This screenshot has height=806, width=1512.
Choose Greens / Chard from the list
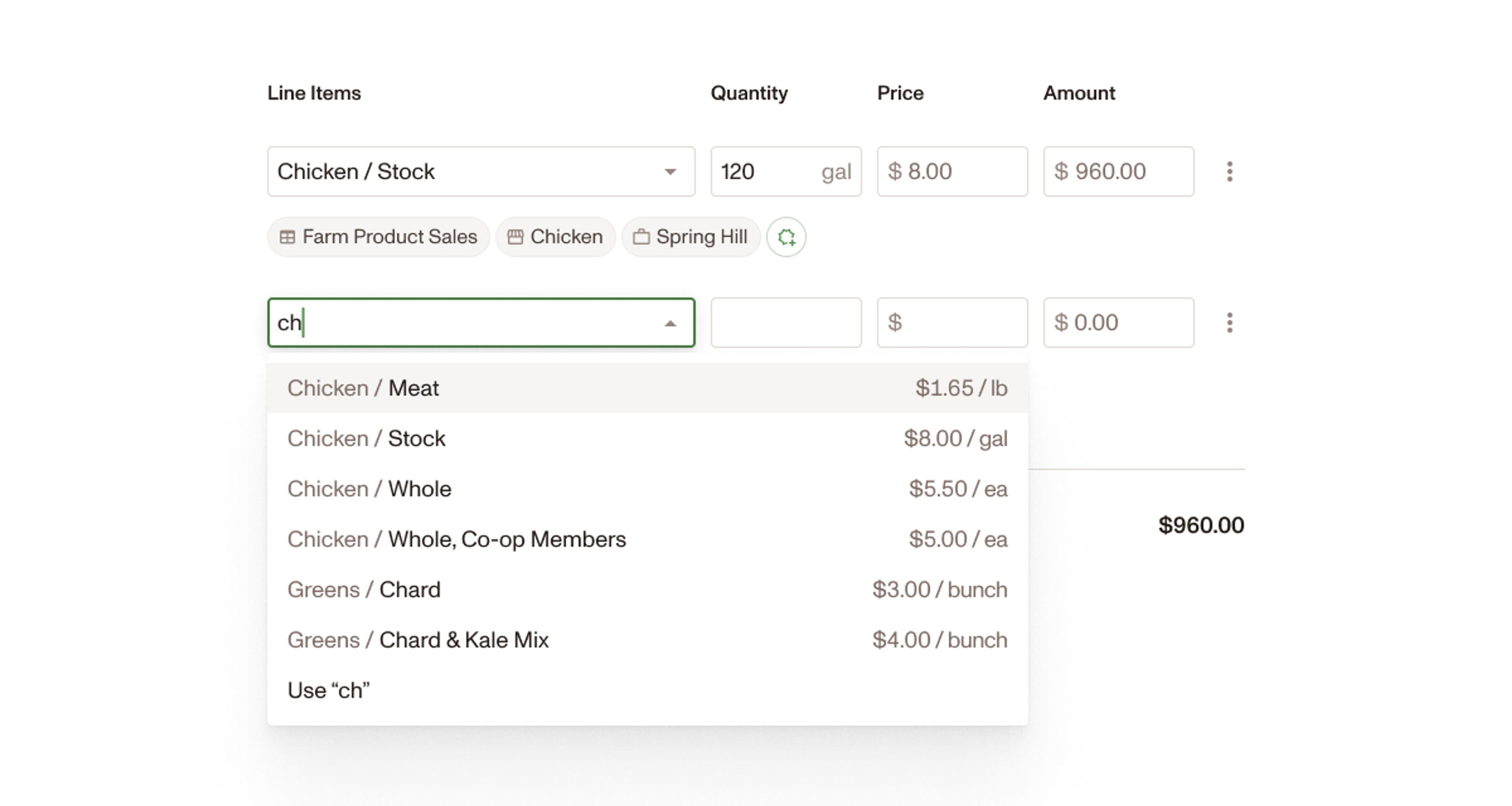[647, 590]
